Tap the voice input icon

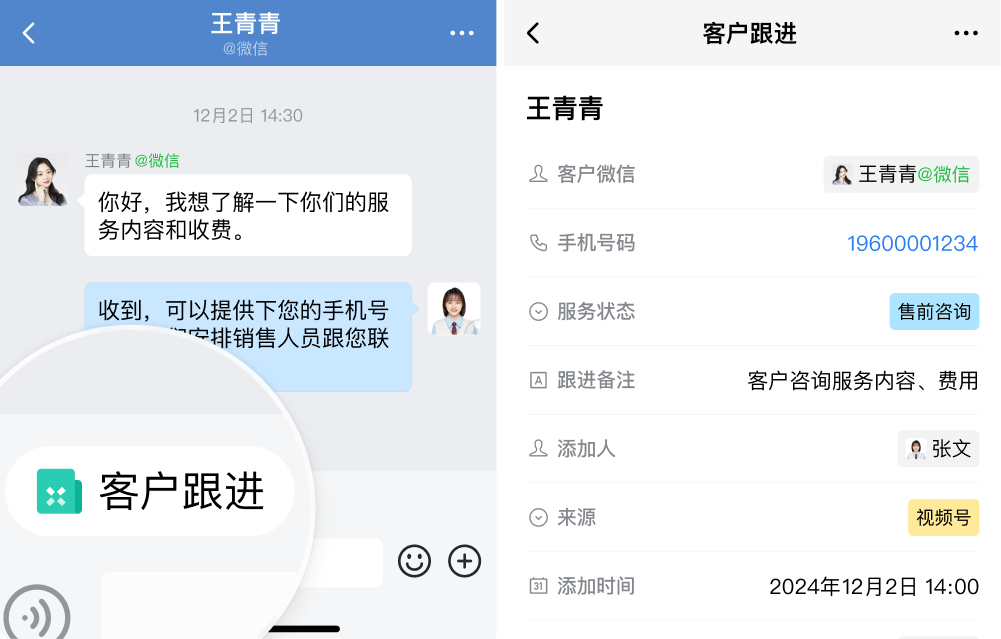(35, 614)
